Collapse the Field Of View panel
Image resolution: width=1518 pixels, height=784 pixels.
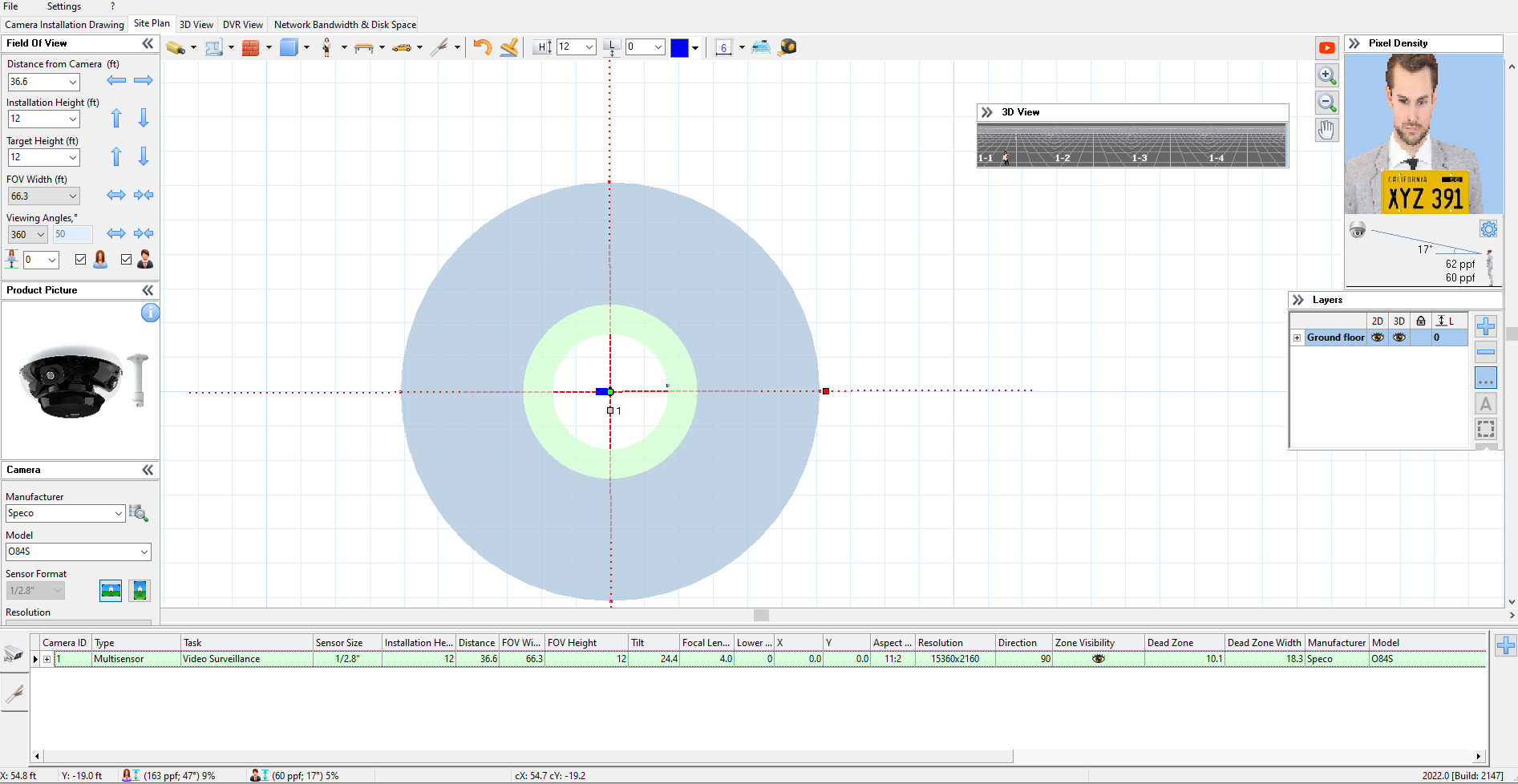click(148, 43)
